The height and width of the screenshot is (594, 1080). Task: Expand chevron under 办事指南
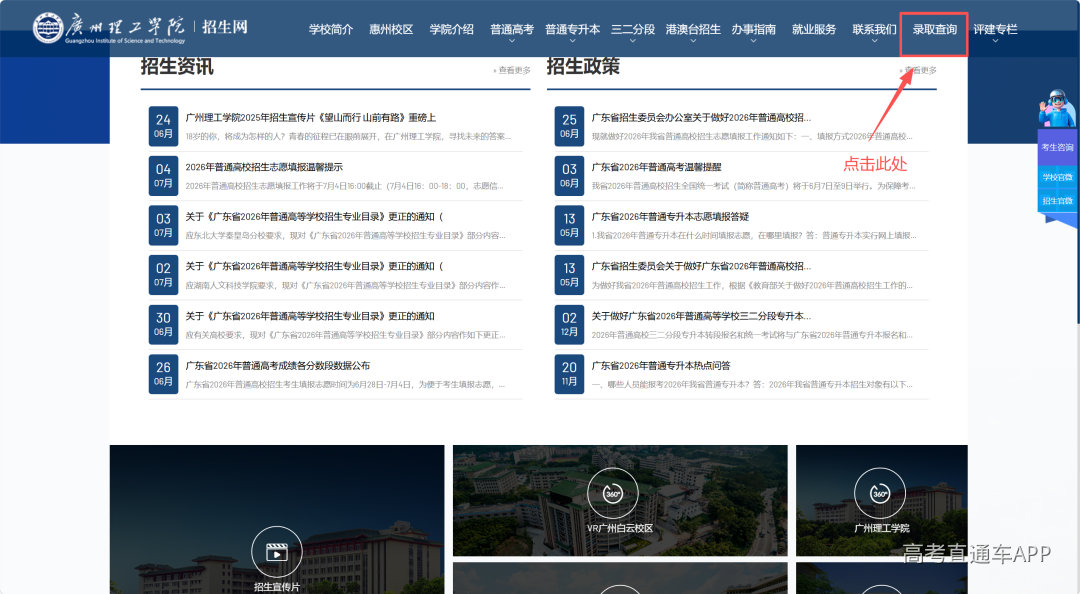754,41
